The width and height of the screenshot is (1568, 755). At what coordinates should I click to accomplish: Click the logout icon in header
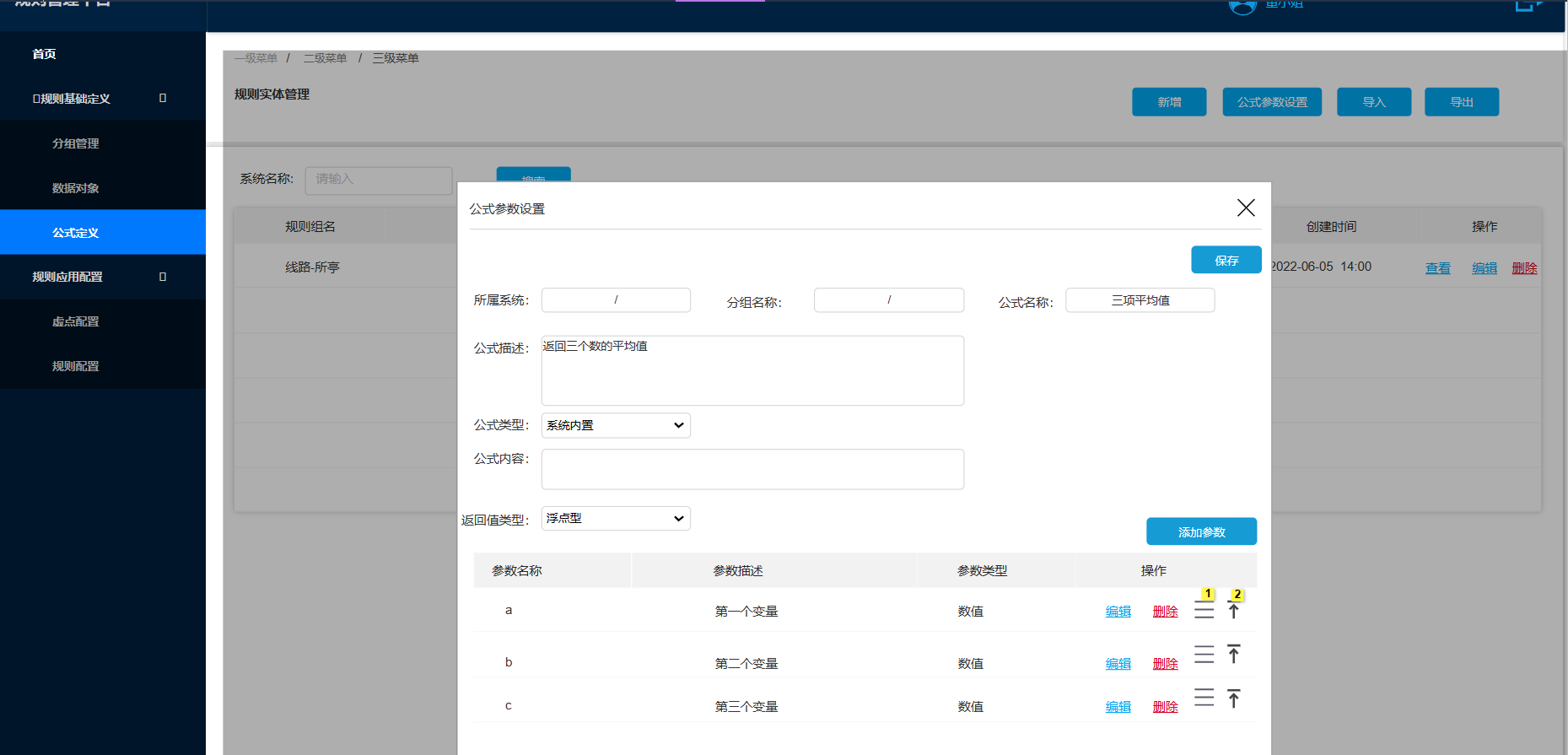coord(1528,5)
